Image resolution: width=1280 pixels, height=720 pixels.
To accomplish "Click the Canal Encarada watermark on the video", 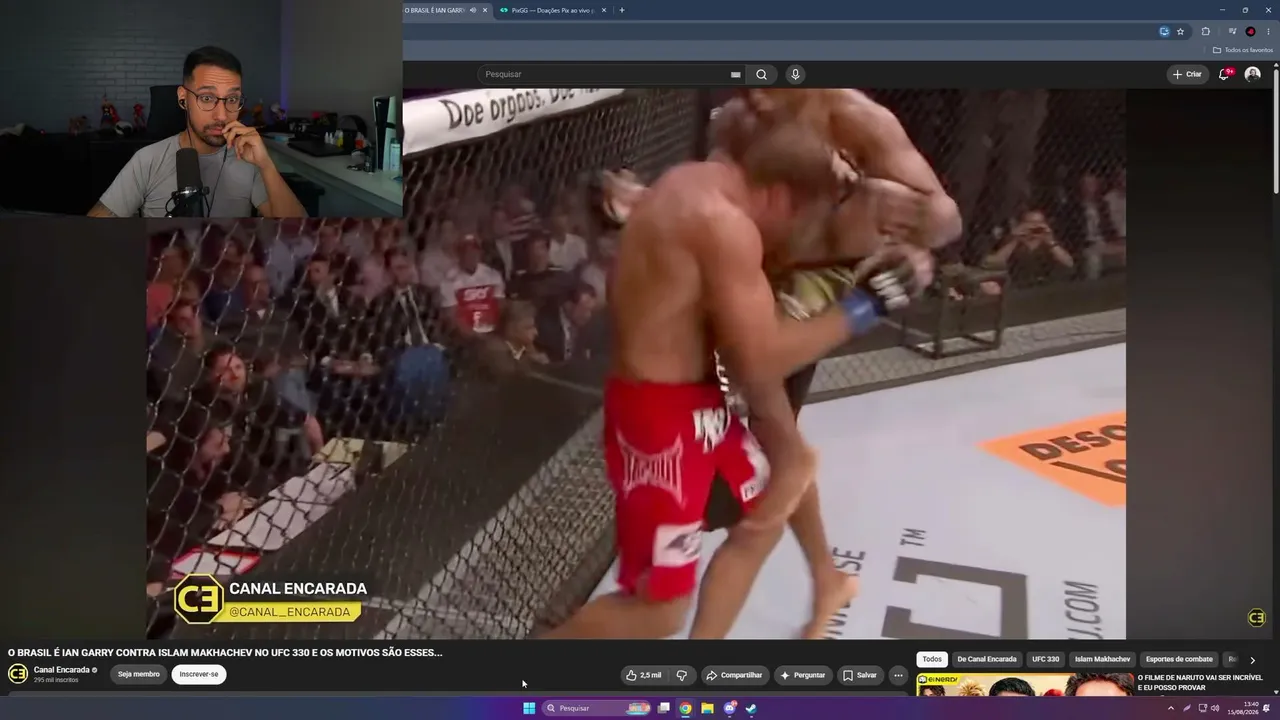I will coord(1256,618).
